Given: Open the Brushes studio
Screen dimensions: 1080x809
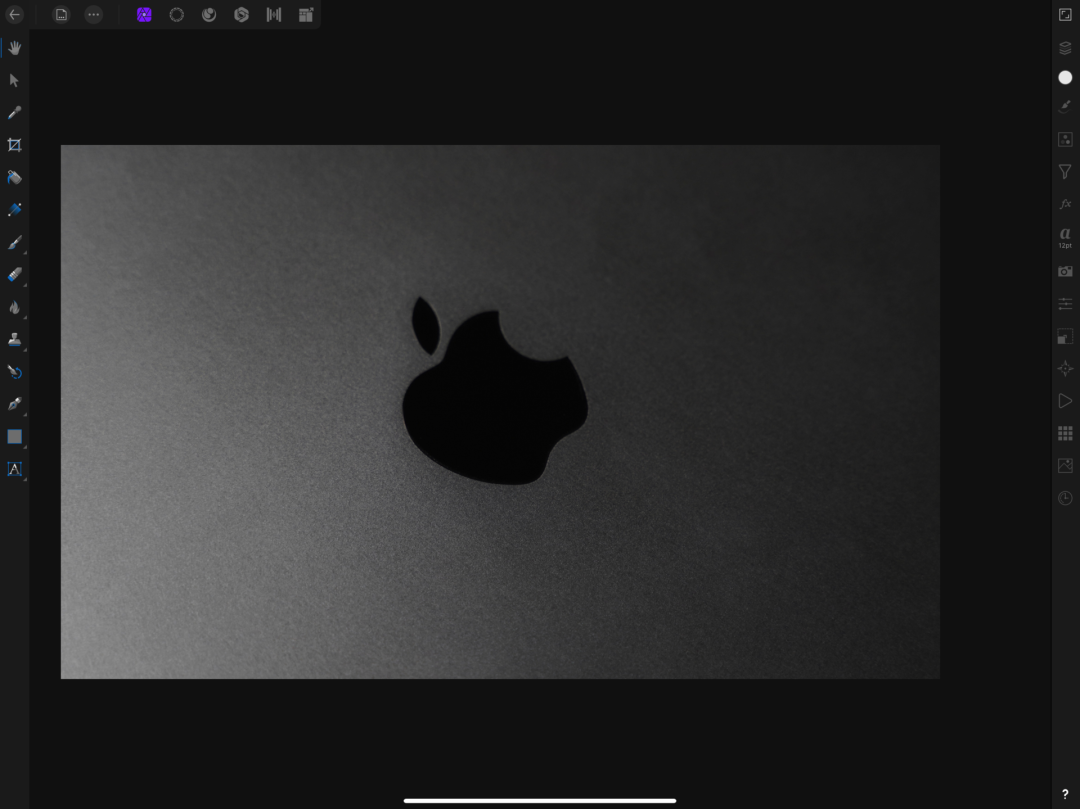Looking at the screenshot, I should click(1065, 107).
